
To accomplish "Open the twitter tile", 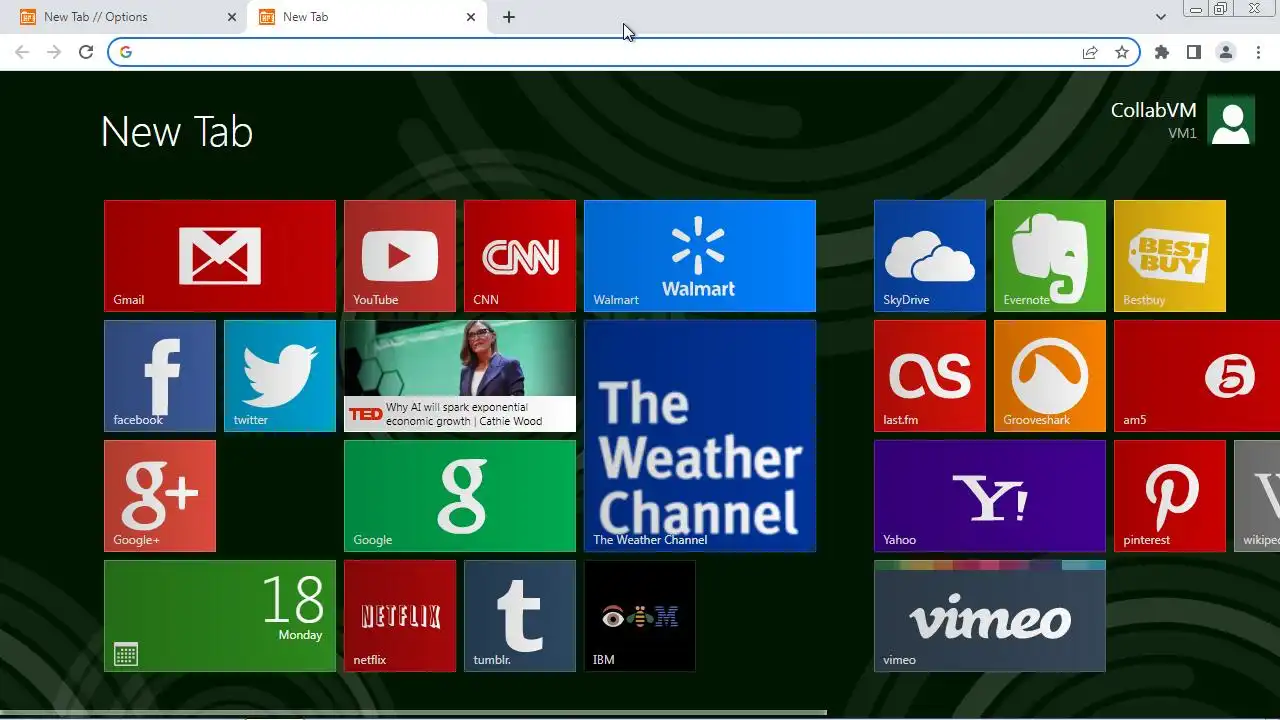I will (280, 376).
